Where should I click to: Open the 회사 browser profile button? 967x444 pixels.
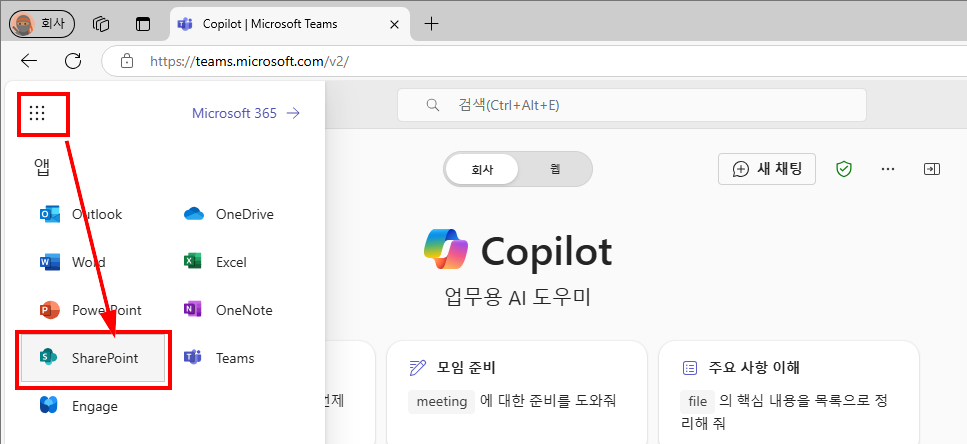click(x=41, y=24)
